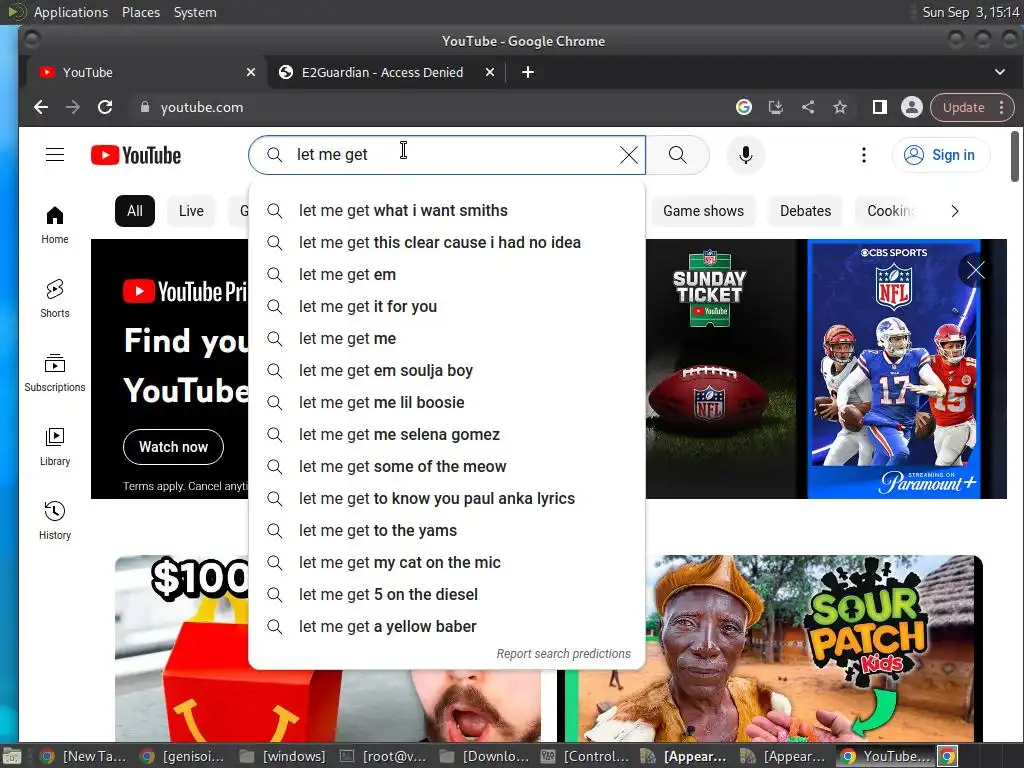Click Report search predictions link
1024x768 pixels.
click(564, 654)
